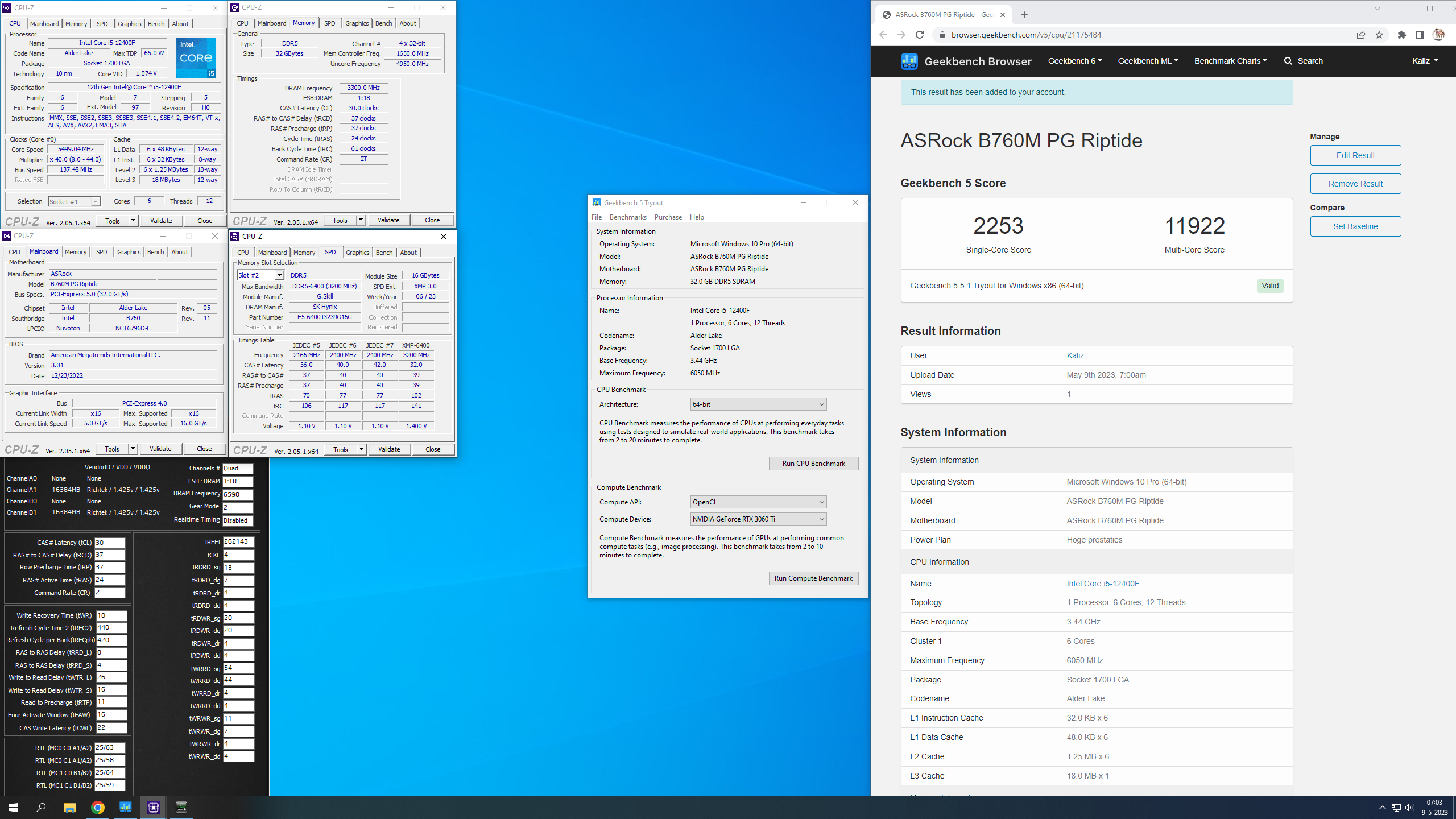Screen dimensions: 1456x819
Task: Switch to Mainboard tab in top-left CPU-Z window
Action: coord(44,24)
